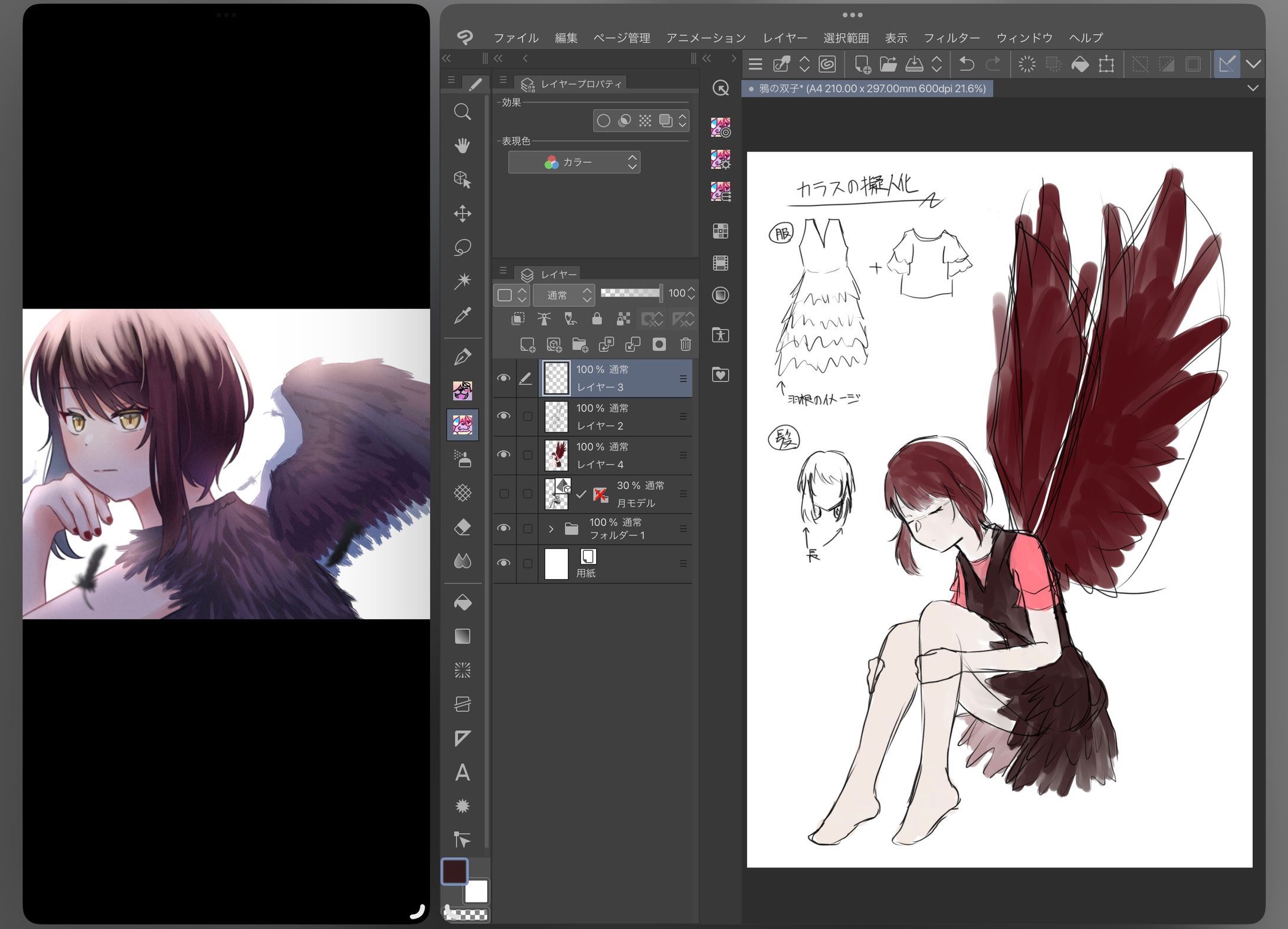Click the dark main color swatch

455,872
